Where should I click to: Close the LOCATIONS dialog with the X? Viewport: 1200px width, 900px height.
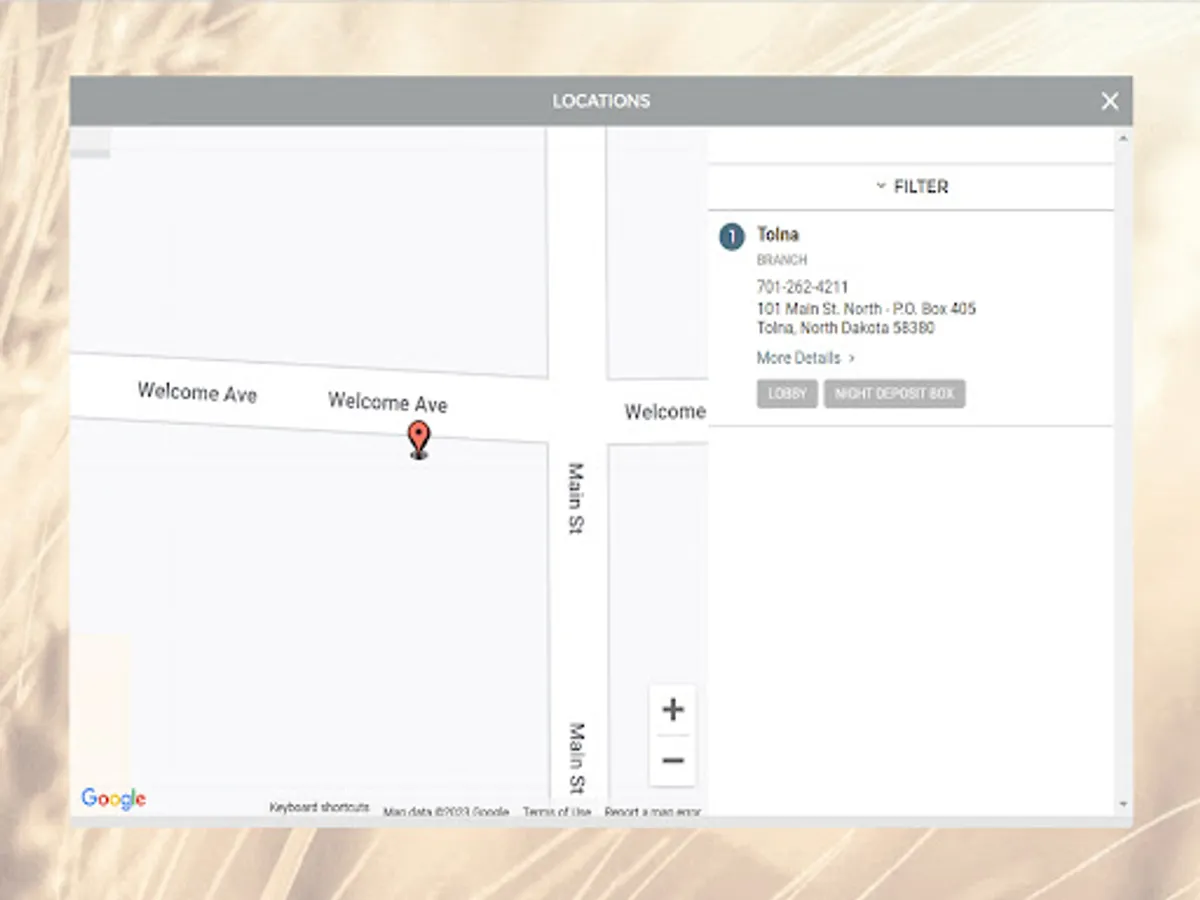(x=1109, y=101)
